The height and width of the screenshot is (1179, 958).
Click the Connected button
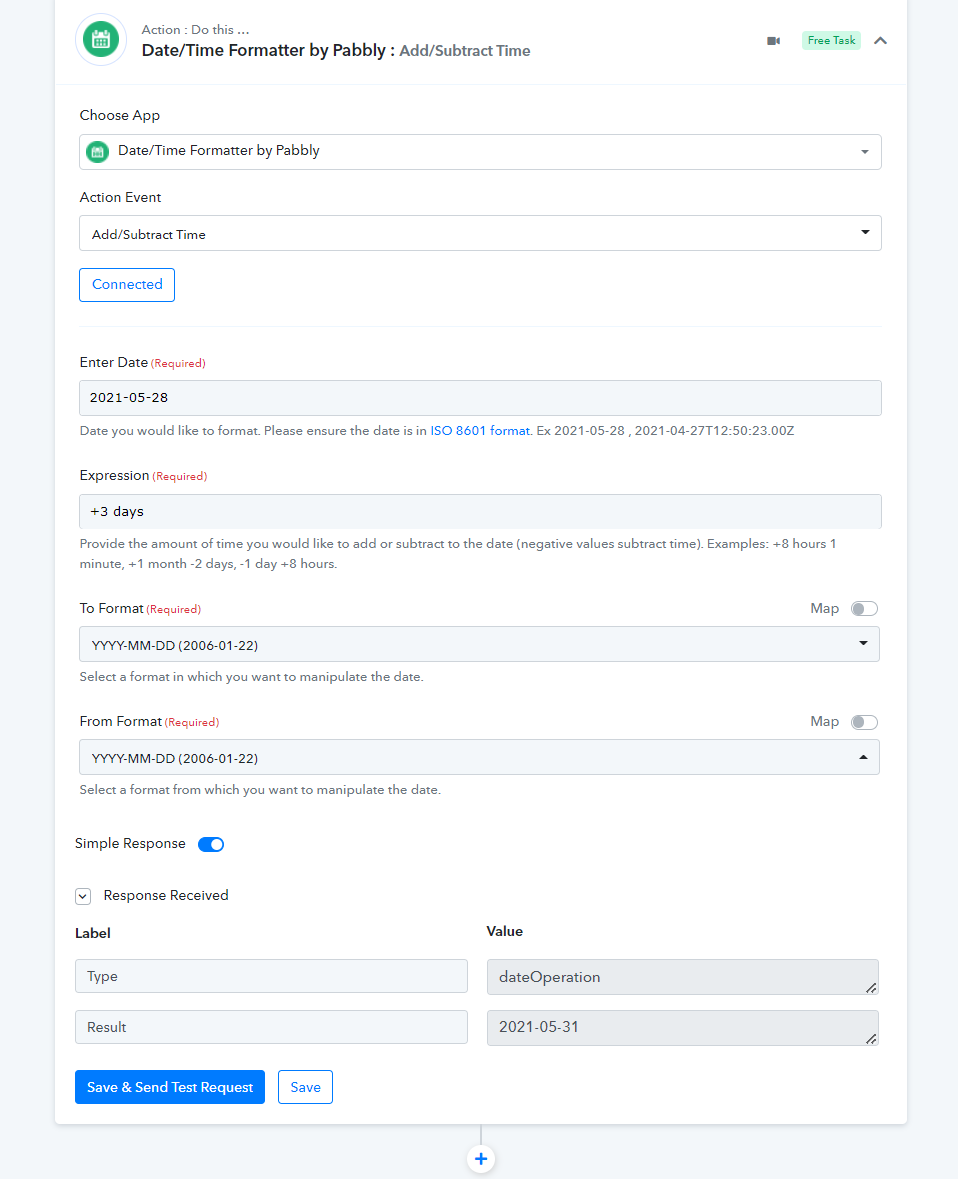(x=127, y=285)
